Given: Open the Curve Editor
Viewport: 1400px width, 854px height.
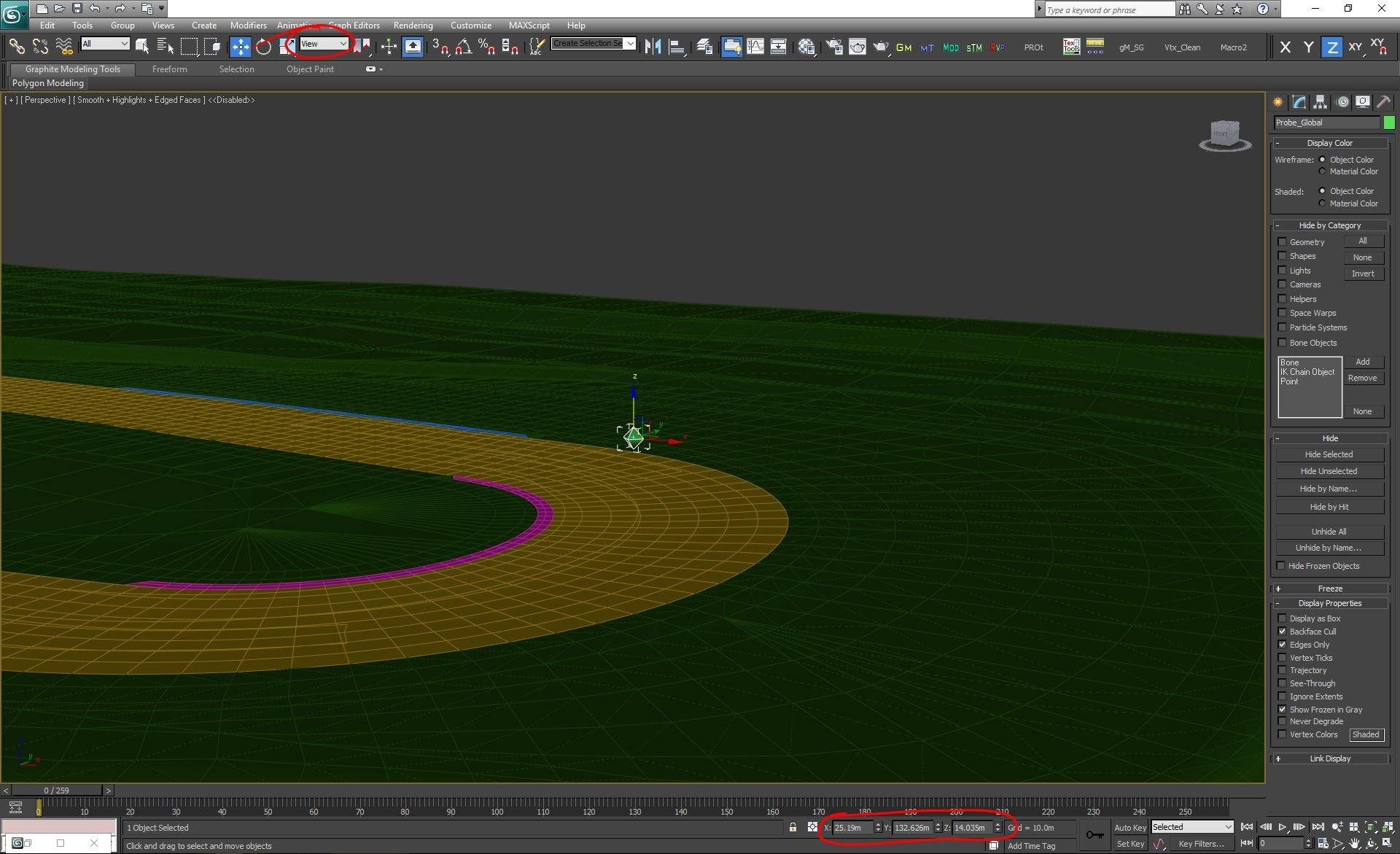Looking at the screenshot, I should [755, 47].
